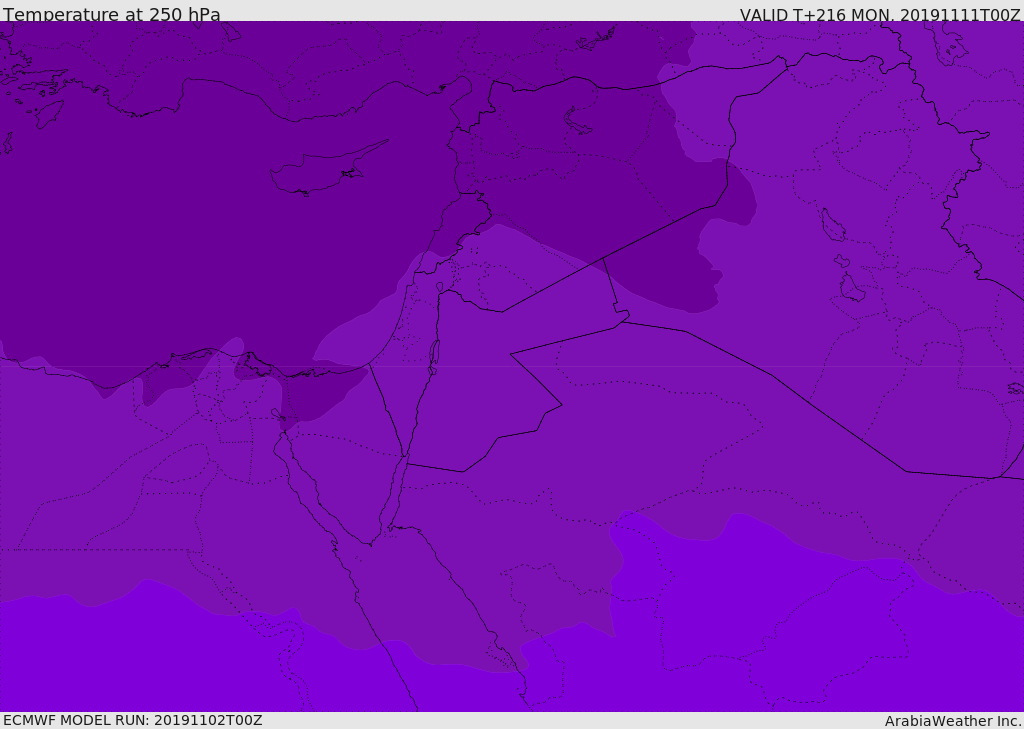The height and width of the screenshot is (729, 1024).
Task: Click the Sea of Galilee lake
Action: point(439,288)
